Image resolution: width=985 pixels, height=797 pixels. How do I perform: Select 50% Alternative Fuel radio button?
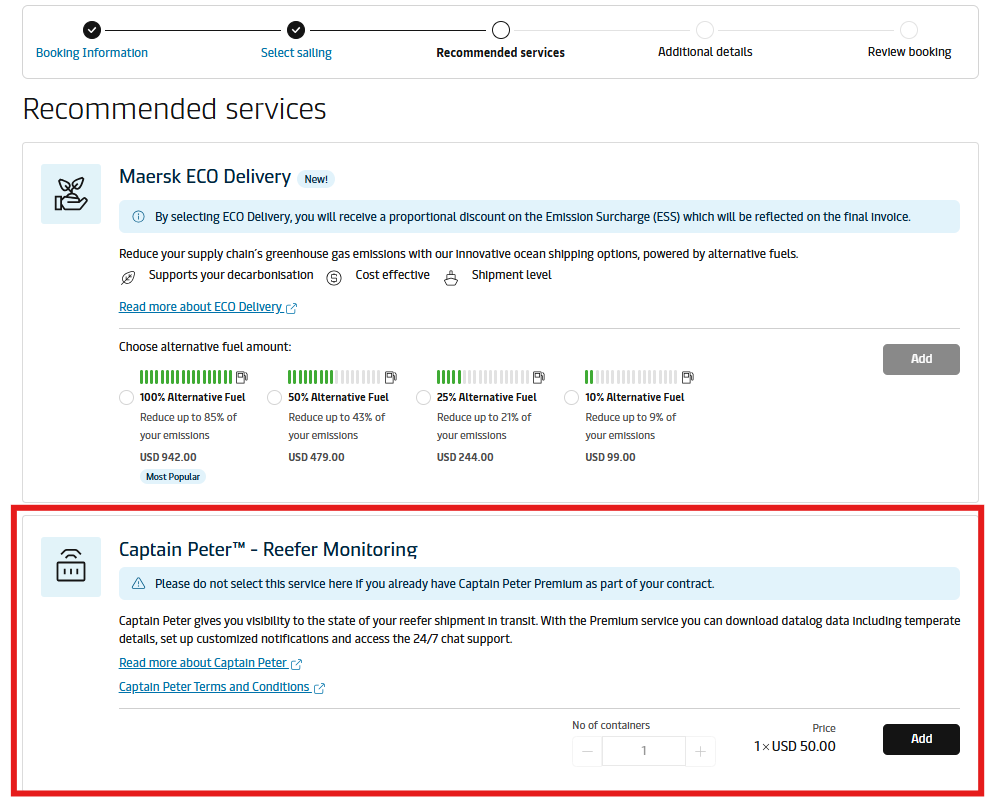click(275, 398)
